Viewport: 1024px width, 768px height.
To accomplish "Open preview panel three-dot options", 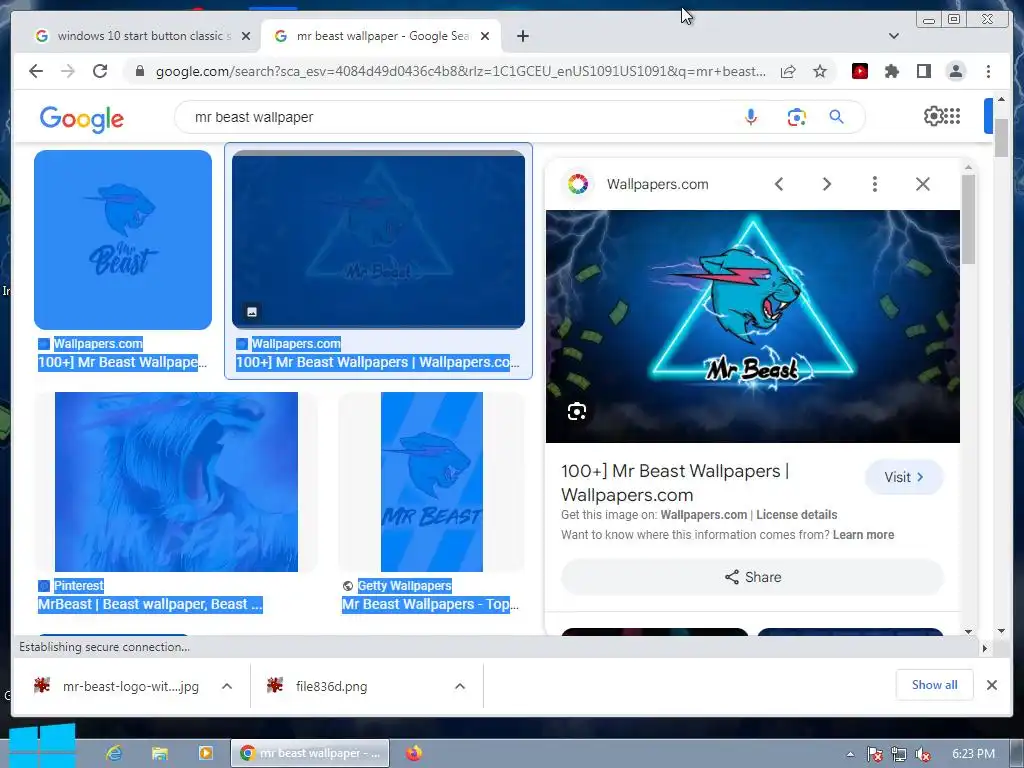I will [x=874, y=184].
